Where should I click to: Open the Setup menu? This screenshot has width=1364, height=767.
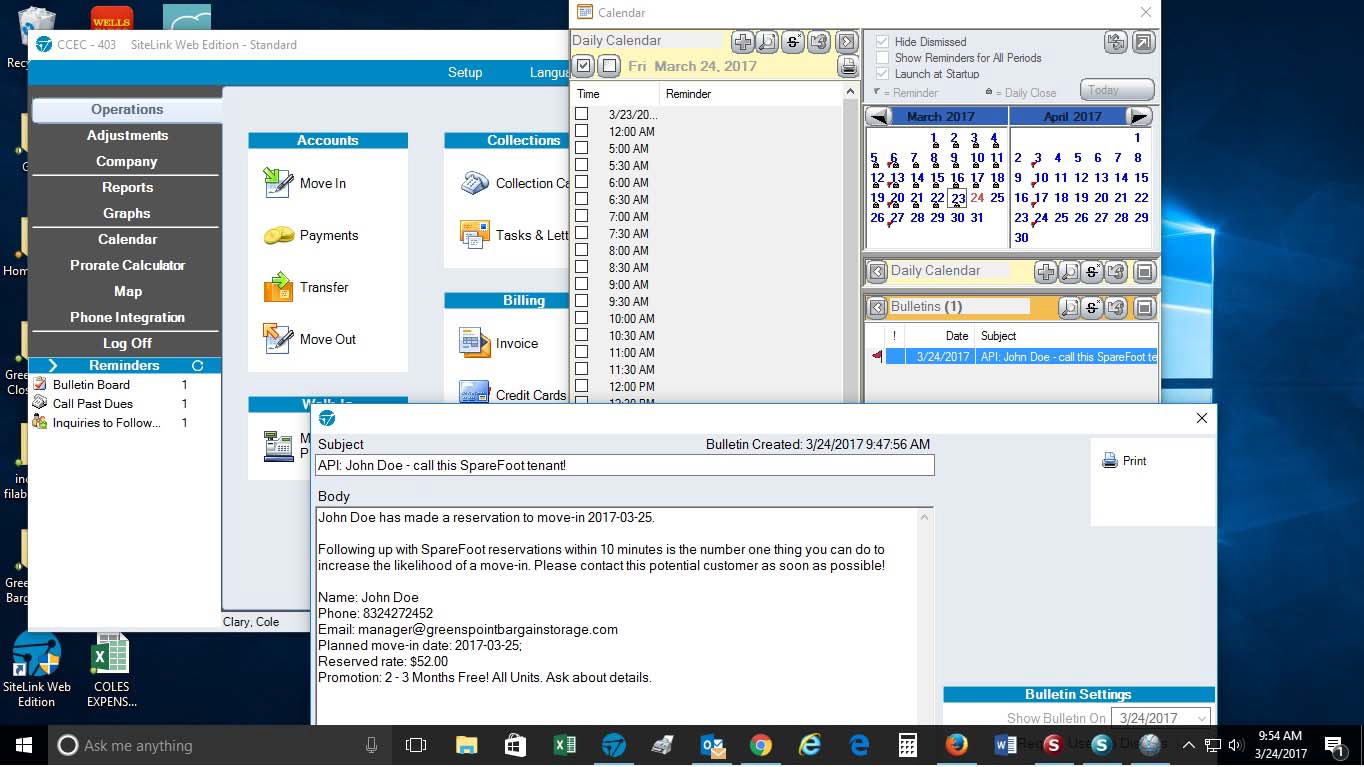pos(465,73)
